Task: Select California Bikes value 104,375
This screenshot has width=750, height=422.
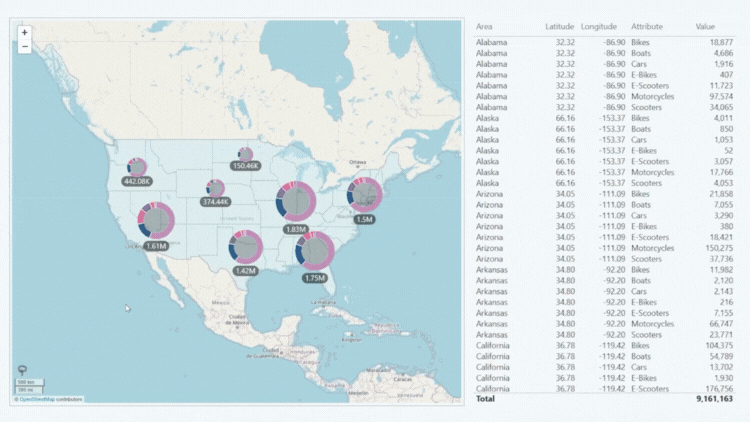Action: (x=719, y=345)
